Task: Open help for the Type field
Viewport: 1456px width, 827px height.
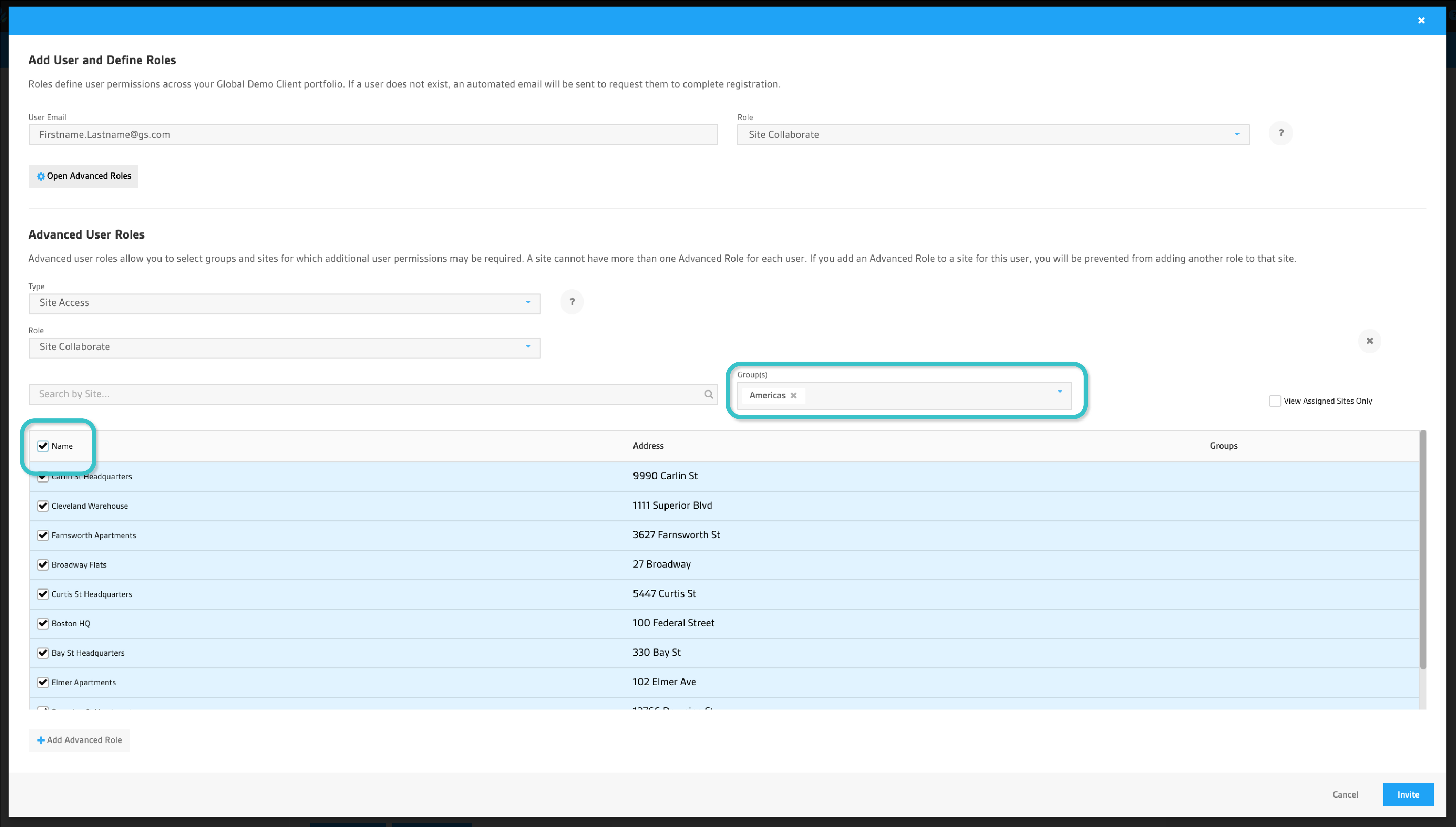Action: pyautogui.click(x=572, y=302)
